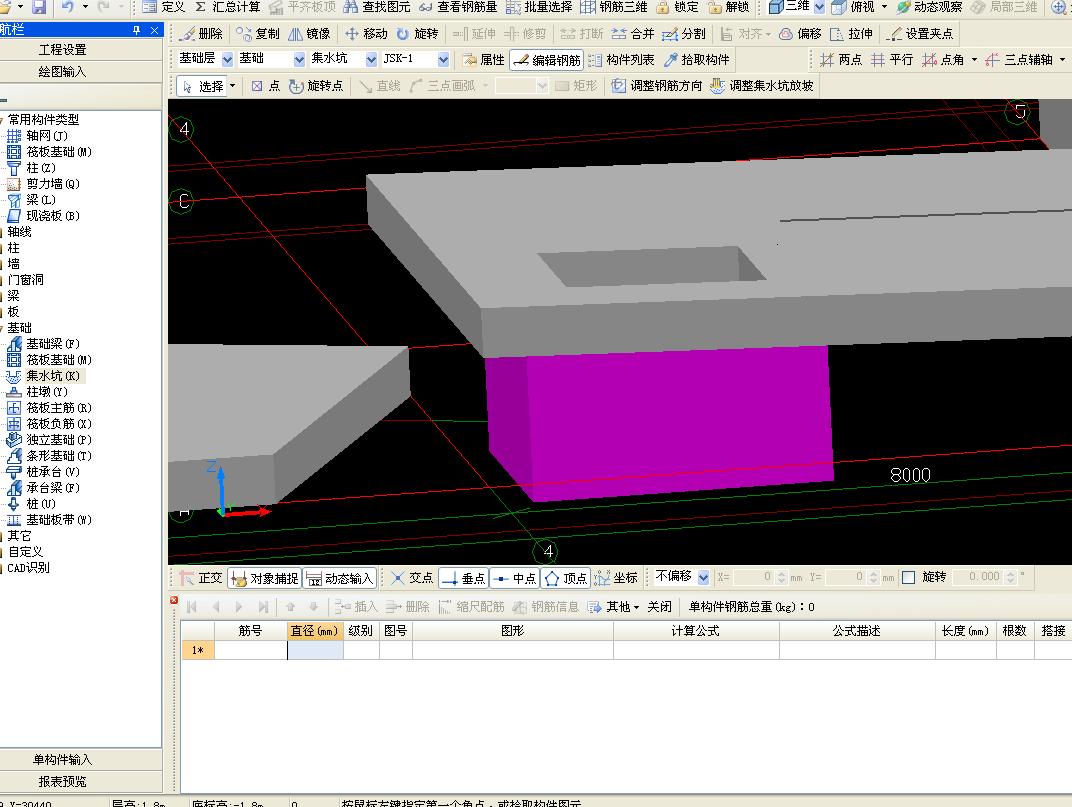Open the 不偏移 offset dropdown

pos(703,577)
